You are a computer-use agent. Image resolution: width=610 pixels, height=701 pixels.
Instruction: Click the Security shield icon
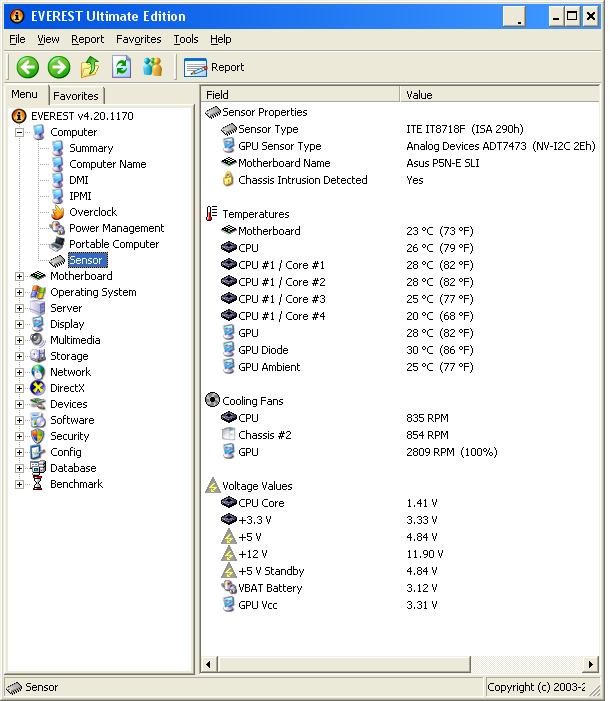click(x=38, y=436)
